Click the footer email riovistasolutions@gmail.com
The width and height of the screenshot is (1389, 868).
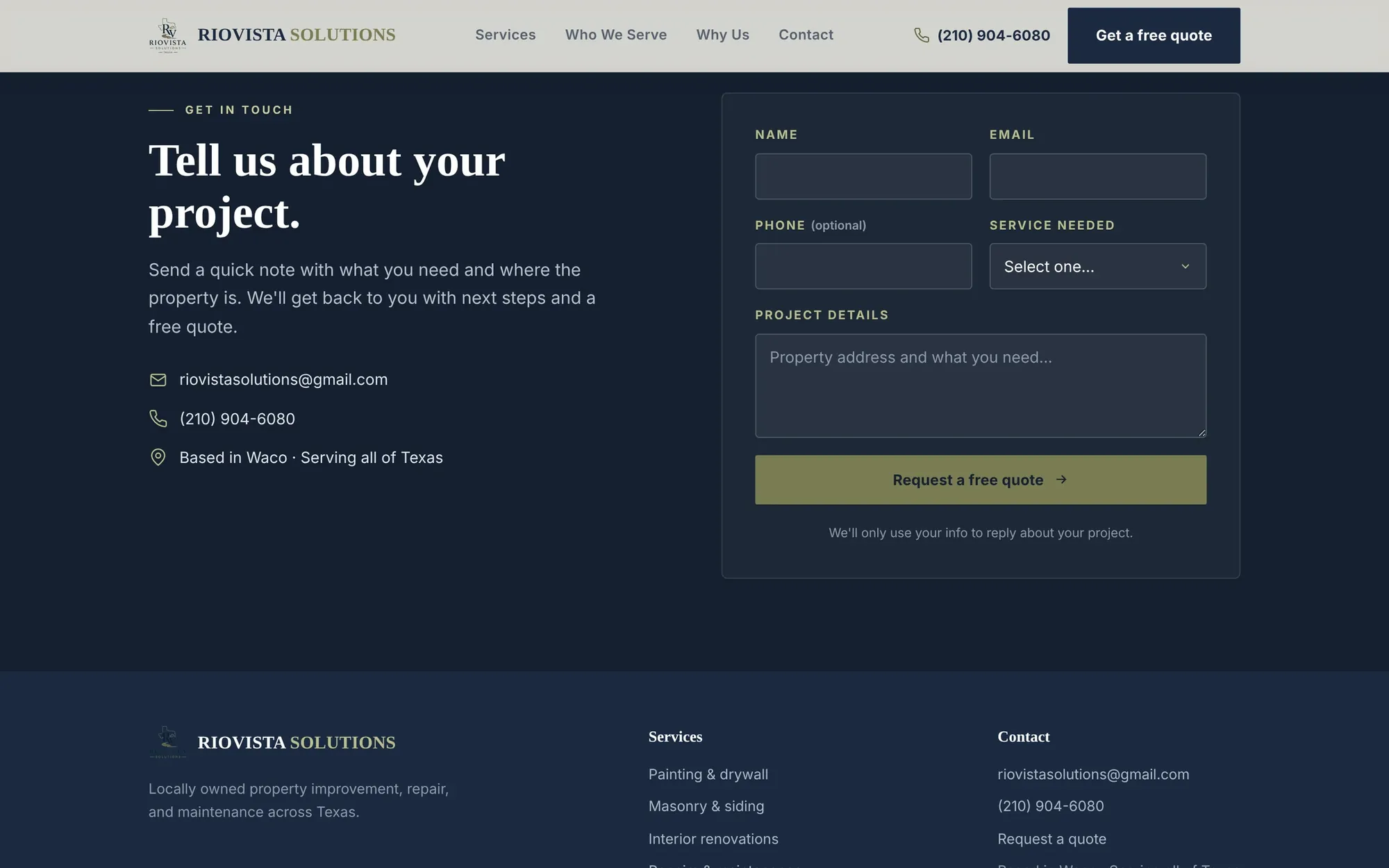pos(1093,774)
